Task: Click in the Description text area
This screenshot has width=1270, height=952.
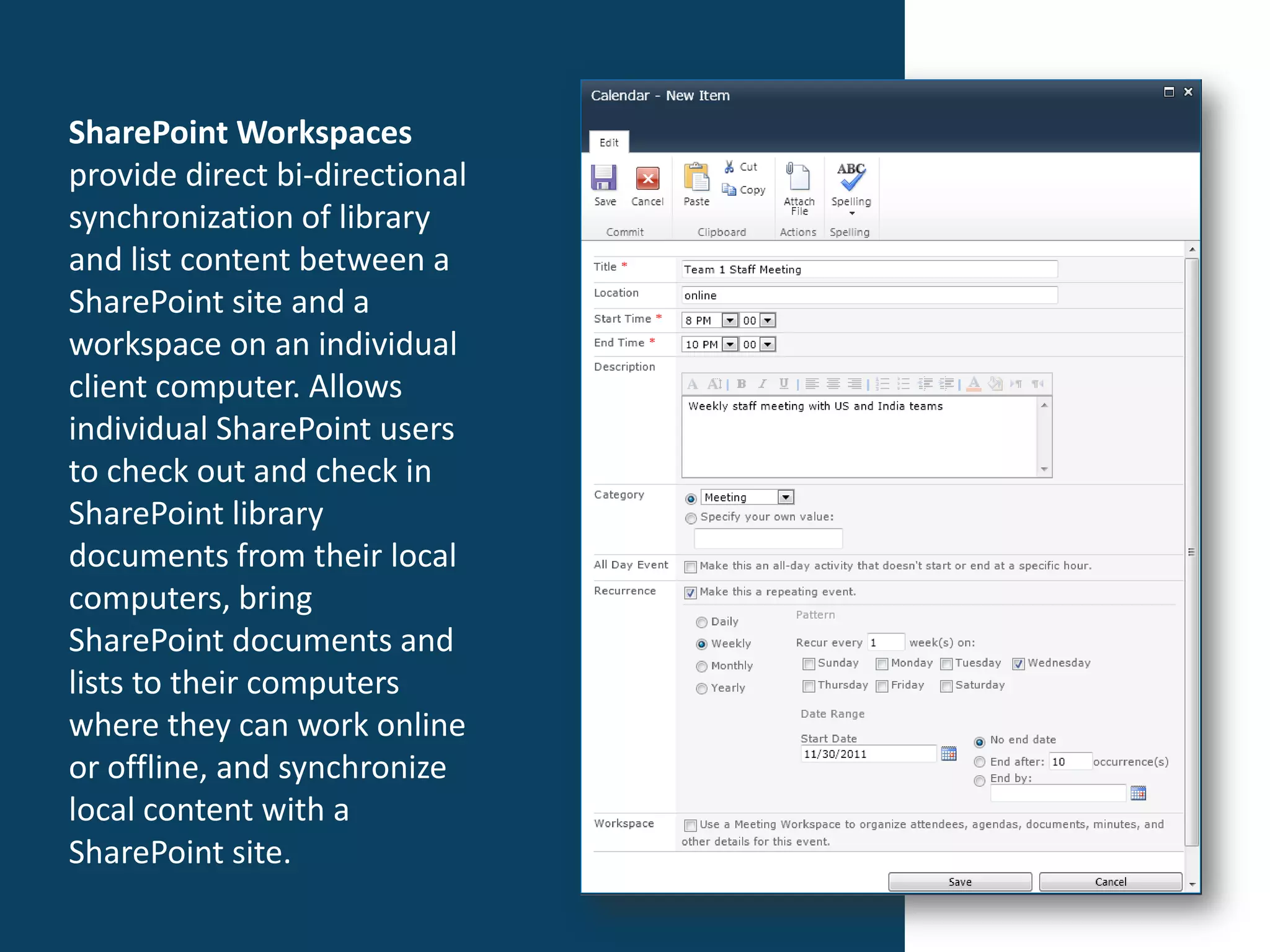Action: point(859,437)
